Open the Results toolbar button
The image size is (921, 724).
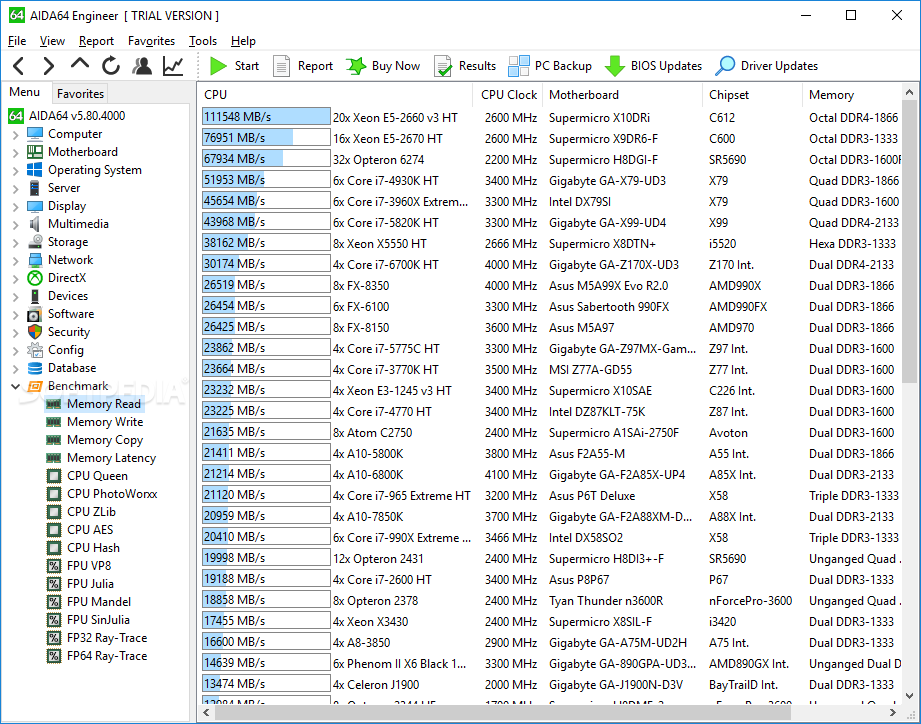pyautogui.click(x=465, y=66)
